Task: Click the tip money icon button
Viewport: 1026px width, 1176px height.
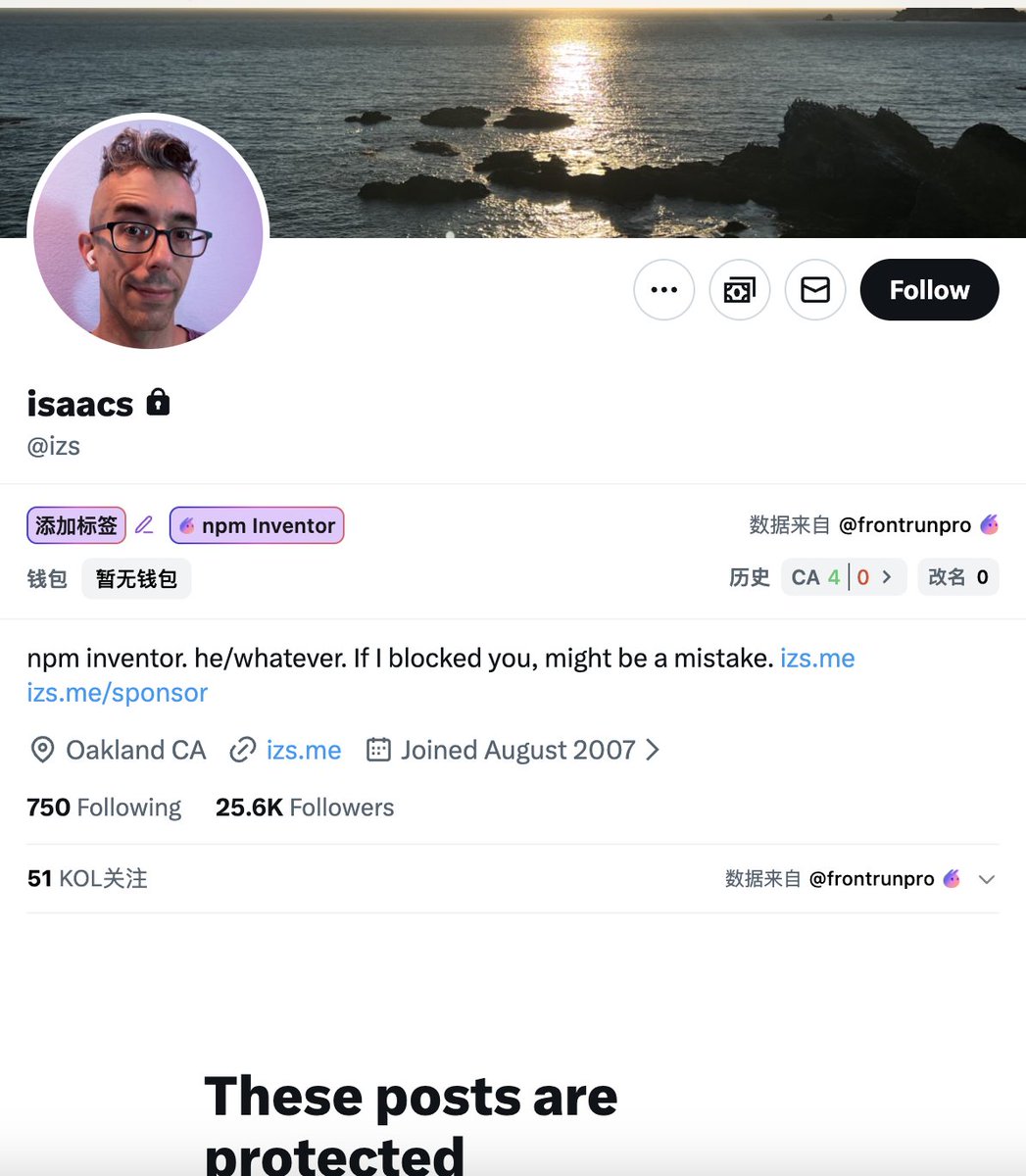Action: point(740,290)
